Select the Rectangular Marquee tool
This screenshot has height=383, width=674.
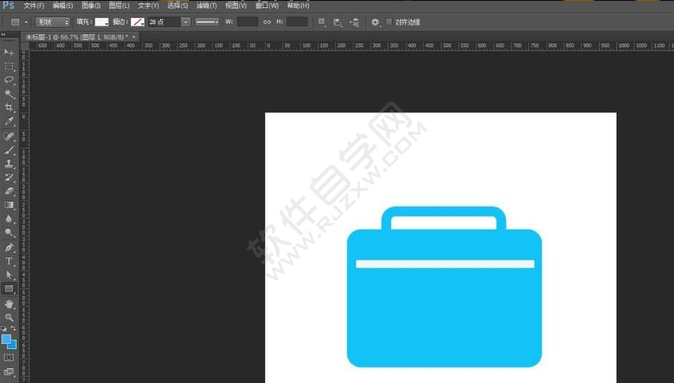coord(9,66)
